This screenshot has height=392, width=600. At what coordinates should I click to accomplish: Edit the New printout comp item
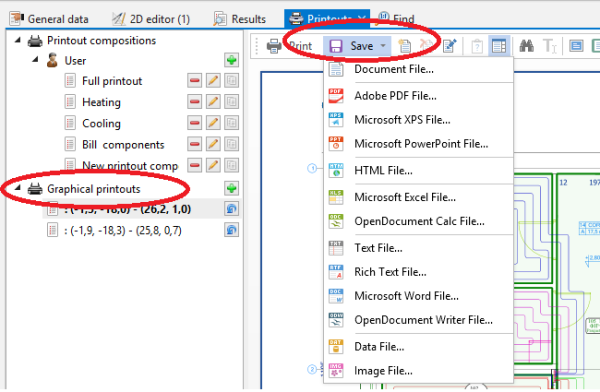click(213, 165)
